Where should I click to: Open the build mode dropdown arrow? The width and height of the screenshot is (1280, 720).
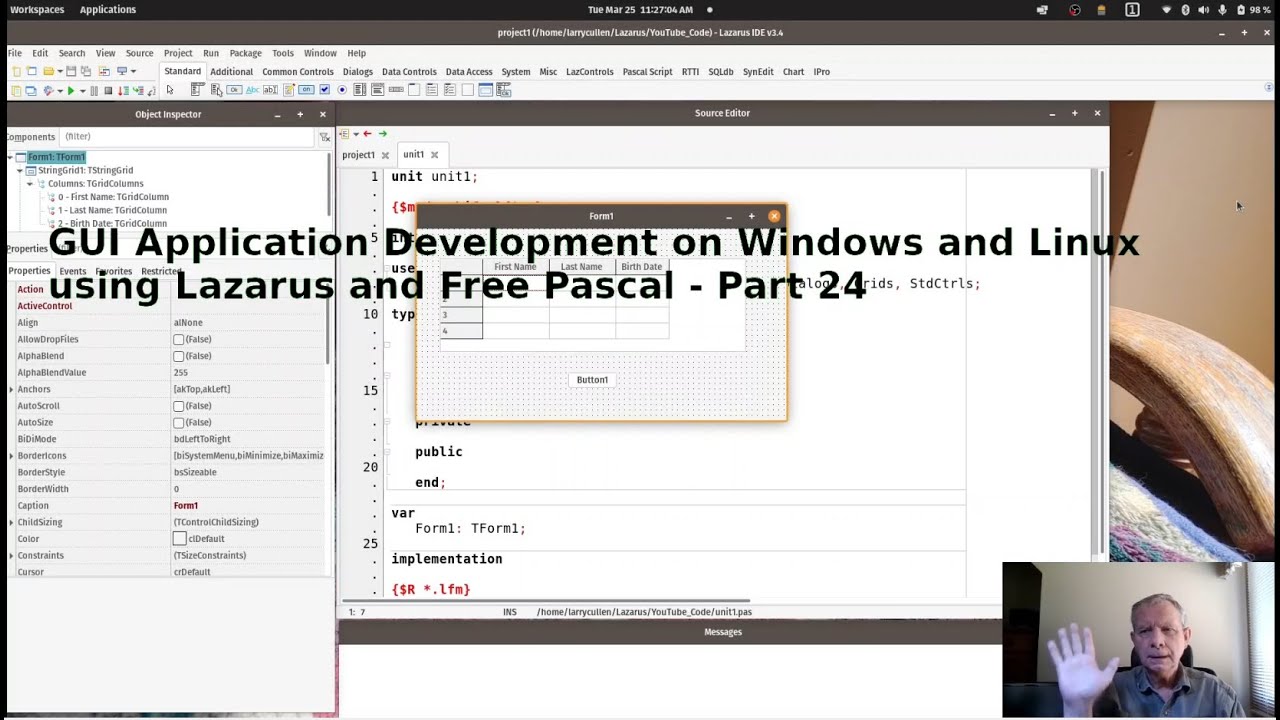[x=60, y=91]
